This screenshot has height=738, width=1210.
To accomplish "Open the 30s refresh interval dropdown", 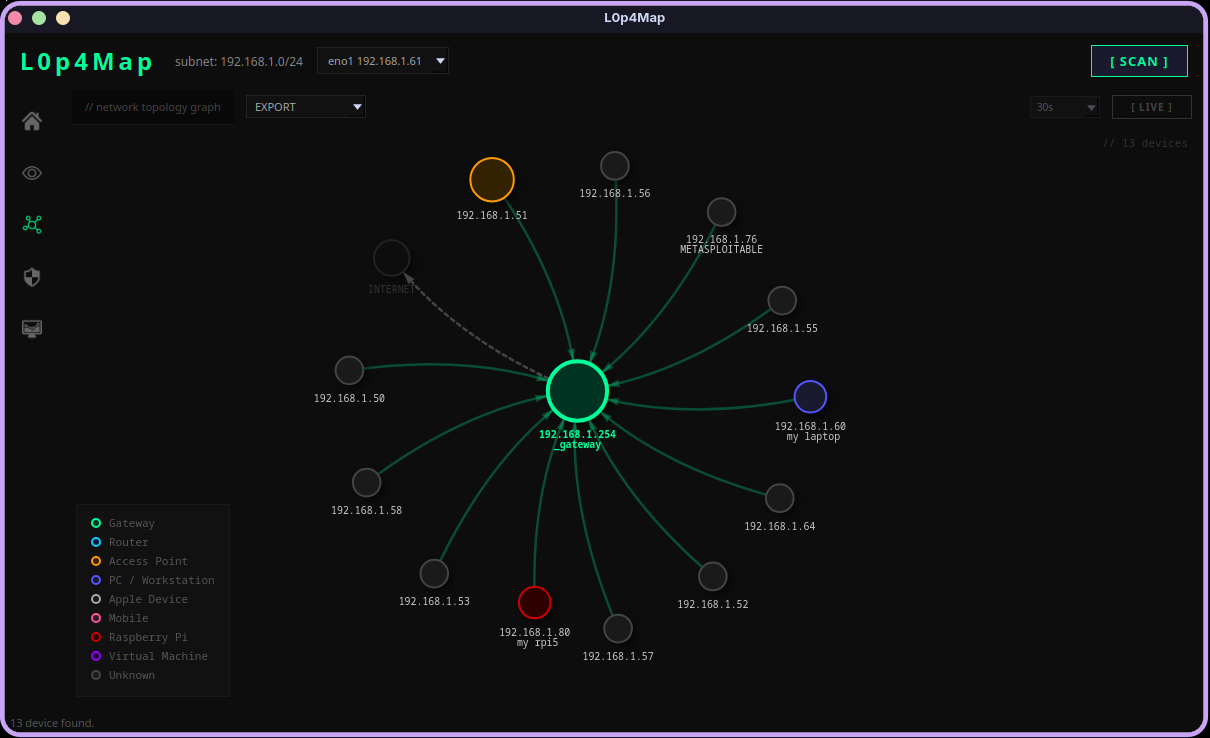I will (x=1064, y=107).
